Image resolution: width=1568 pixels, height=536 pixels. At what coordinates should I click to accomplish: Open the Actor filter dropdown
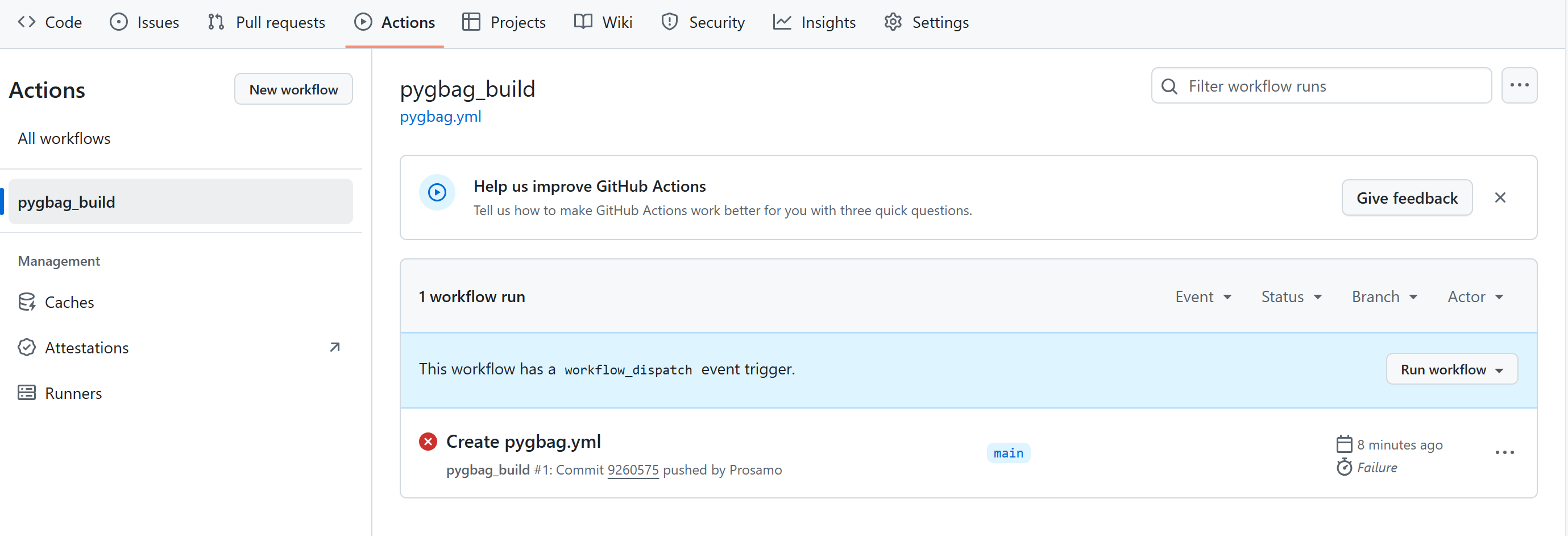(x=1475, y=296)
